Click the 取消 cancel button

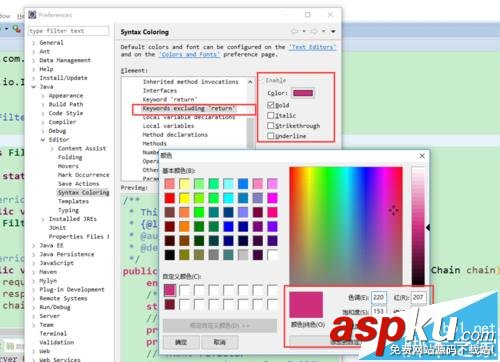click(x=220, y=342)
